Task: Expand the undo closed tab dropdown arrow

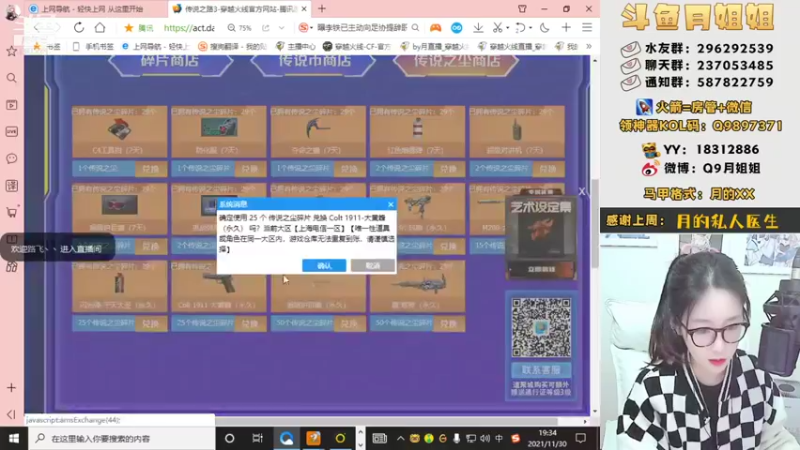Action: click(531, 28)
